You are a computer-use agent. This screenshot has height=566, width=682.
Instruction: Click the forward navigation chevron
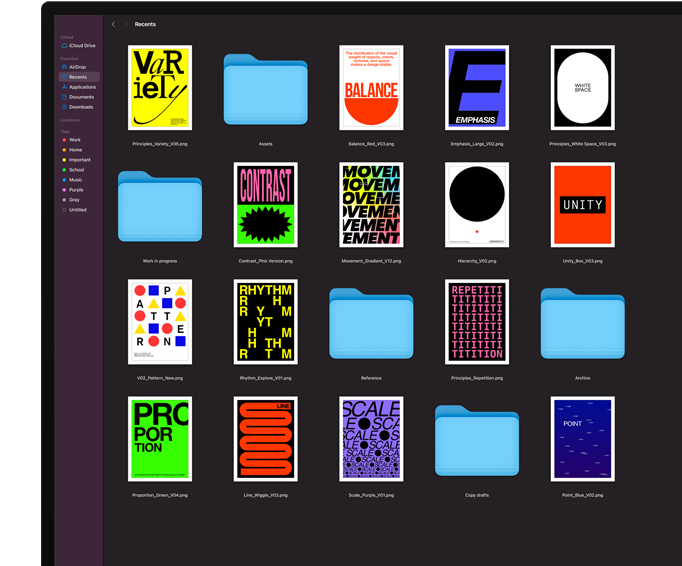pos(126,24)
